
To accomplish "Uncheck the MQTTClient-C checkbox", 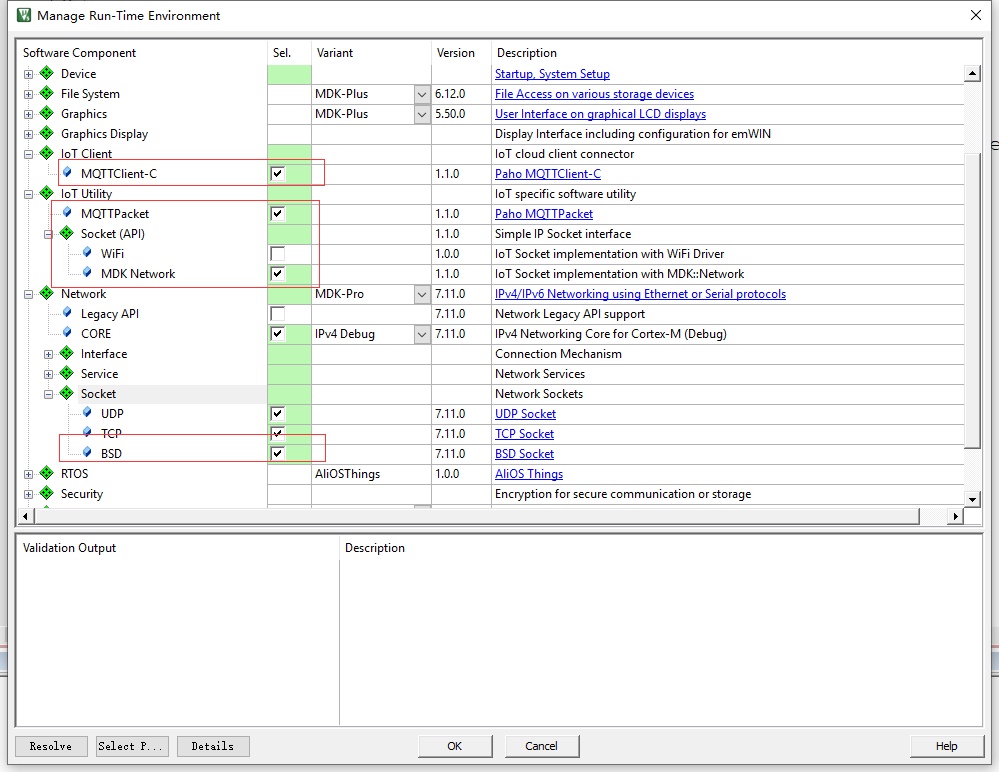I will 277,174.
